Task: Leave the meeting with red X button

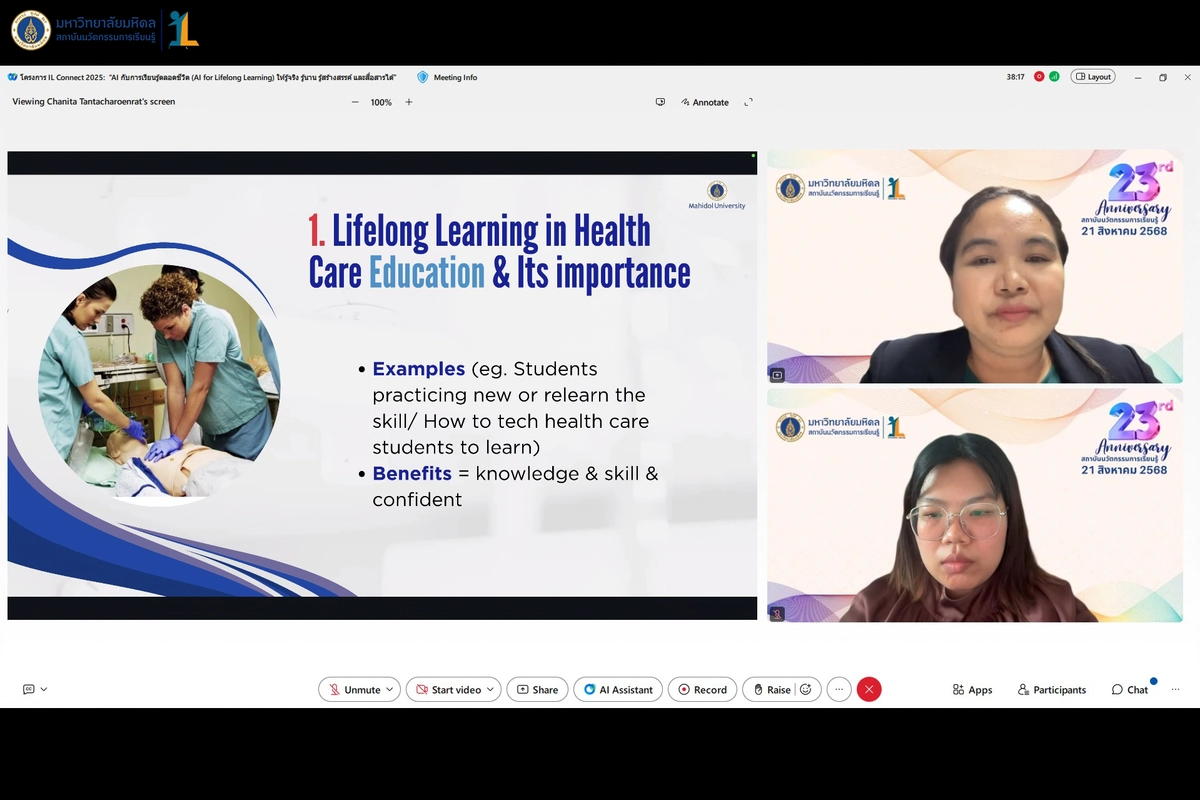Action: [x=869, y=689]
